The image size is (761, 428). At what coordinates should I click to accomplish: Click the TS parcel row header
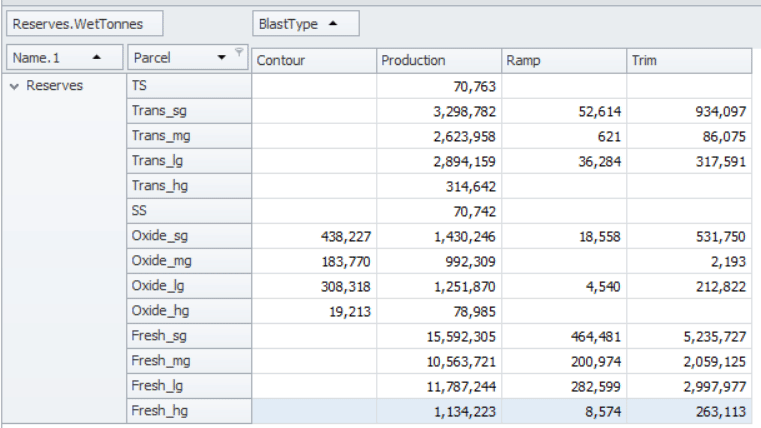(188, 86)
